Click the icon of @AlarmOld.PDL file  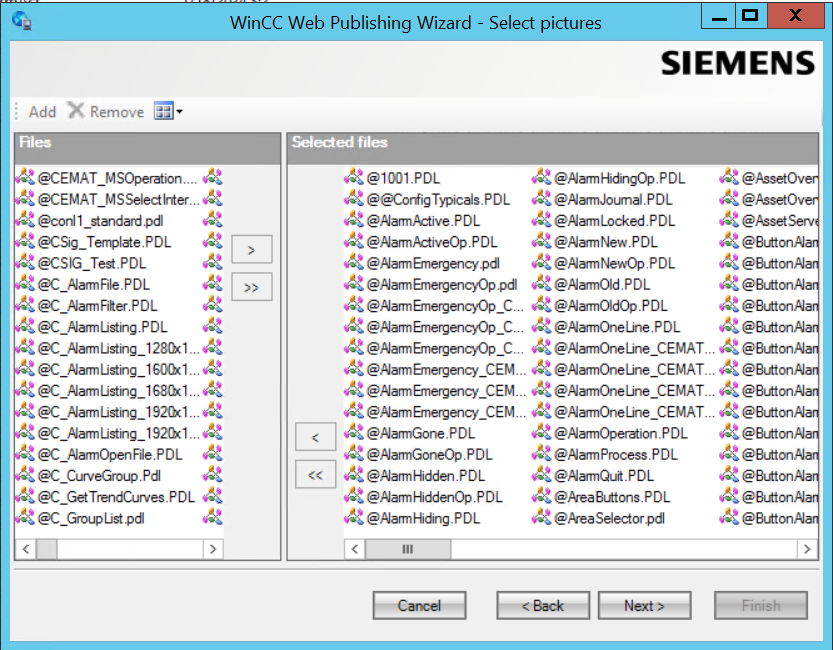541,283
